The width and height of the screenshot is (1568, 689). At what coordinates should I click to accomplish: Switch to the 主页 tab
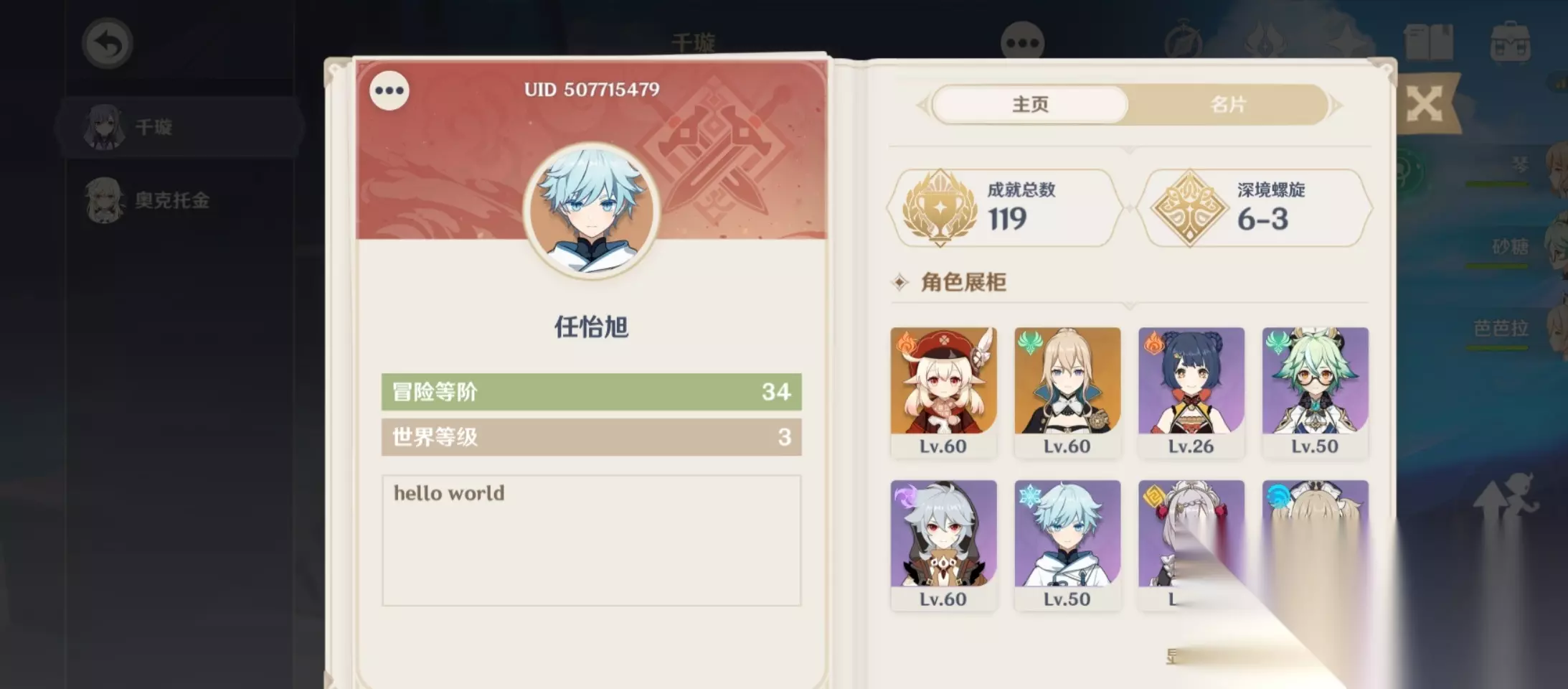pos(1030,105)
